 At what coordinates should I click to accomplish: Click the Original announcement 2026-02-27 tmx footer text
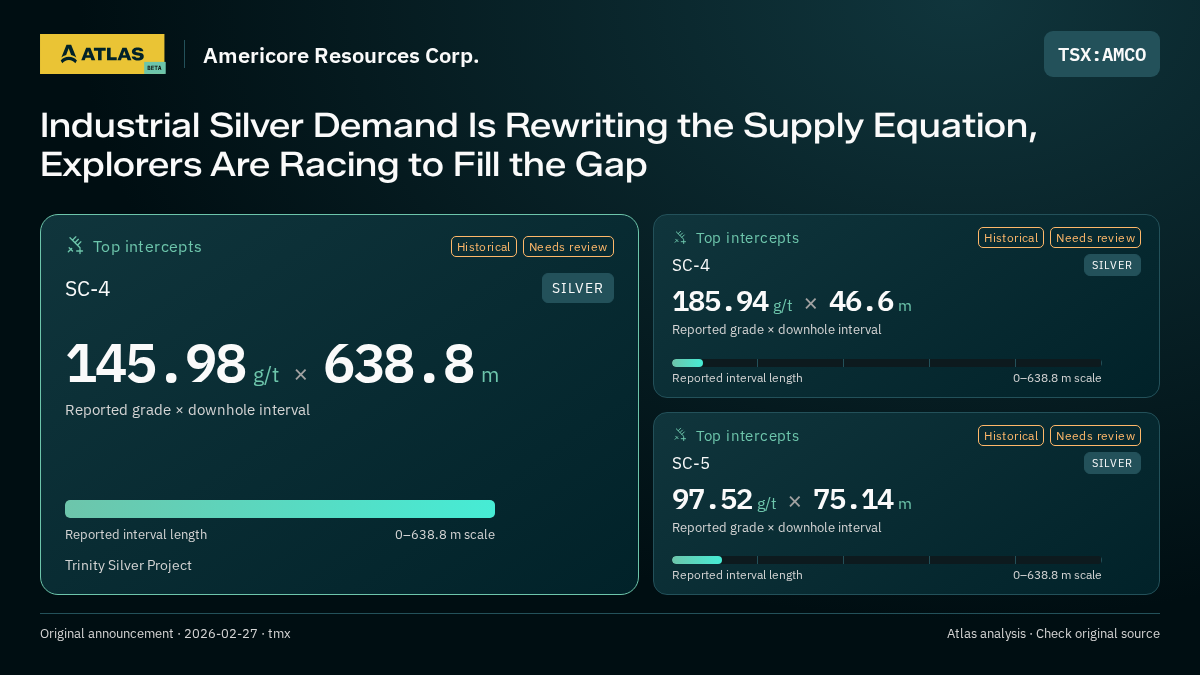tap(165, 633)
